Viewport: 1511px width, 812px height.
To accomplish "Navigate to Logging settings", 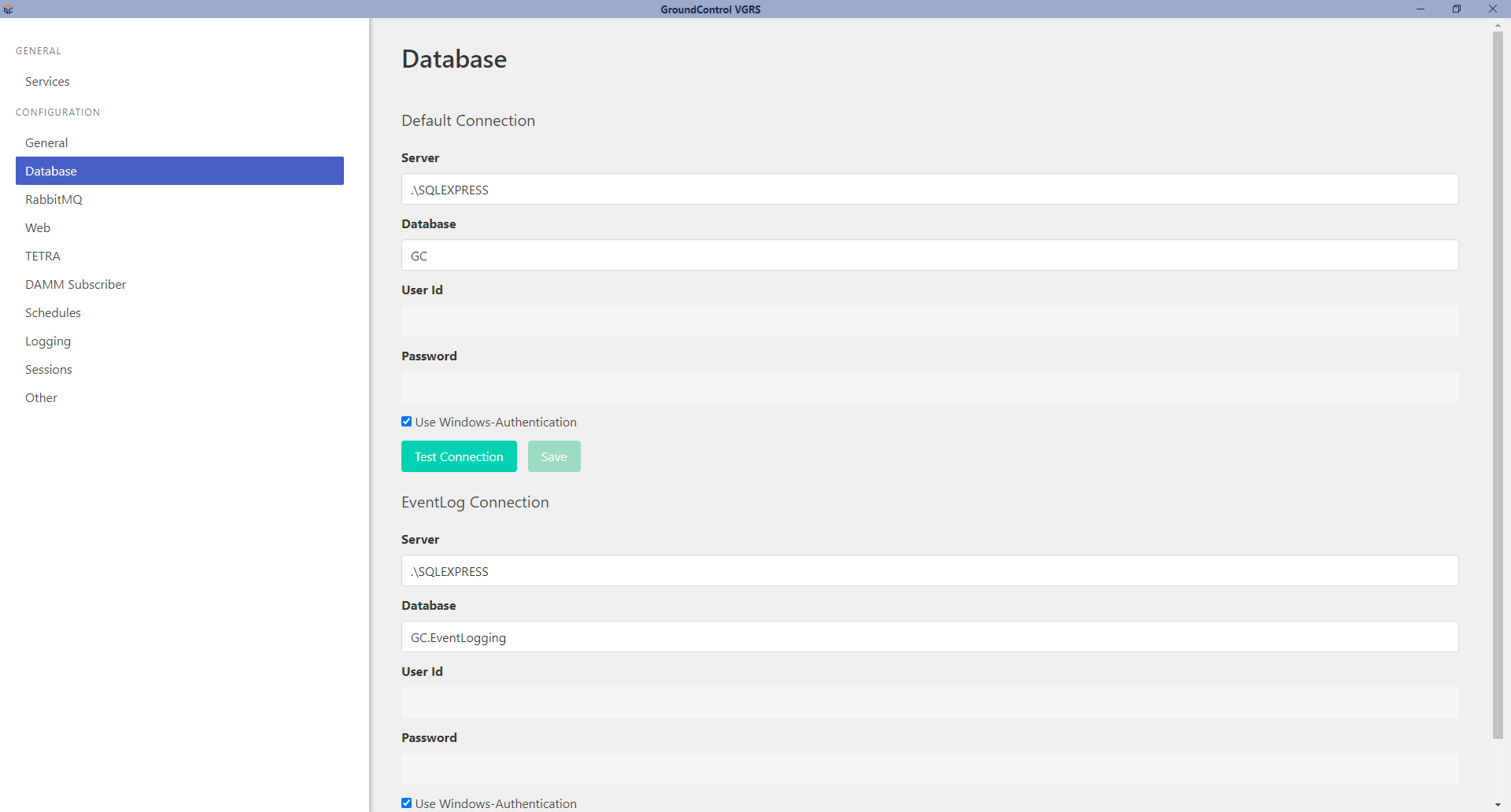I will [48, 341].
